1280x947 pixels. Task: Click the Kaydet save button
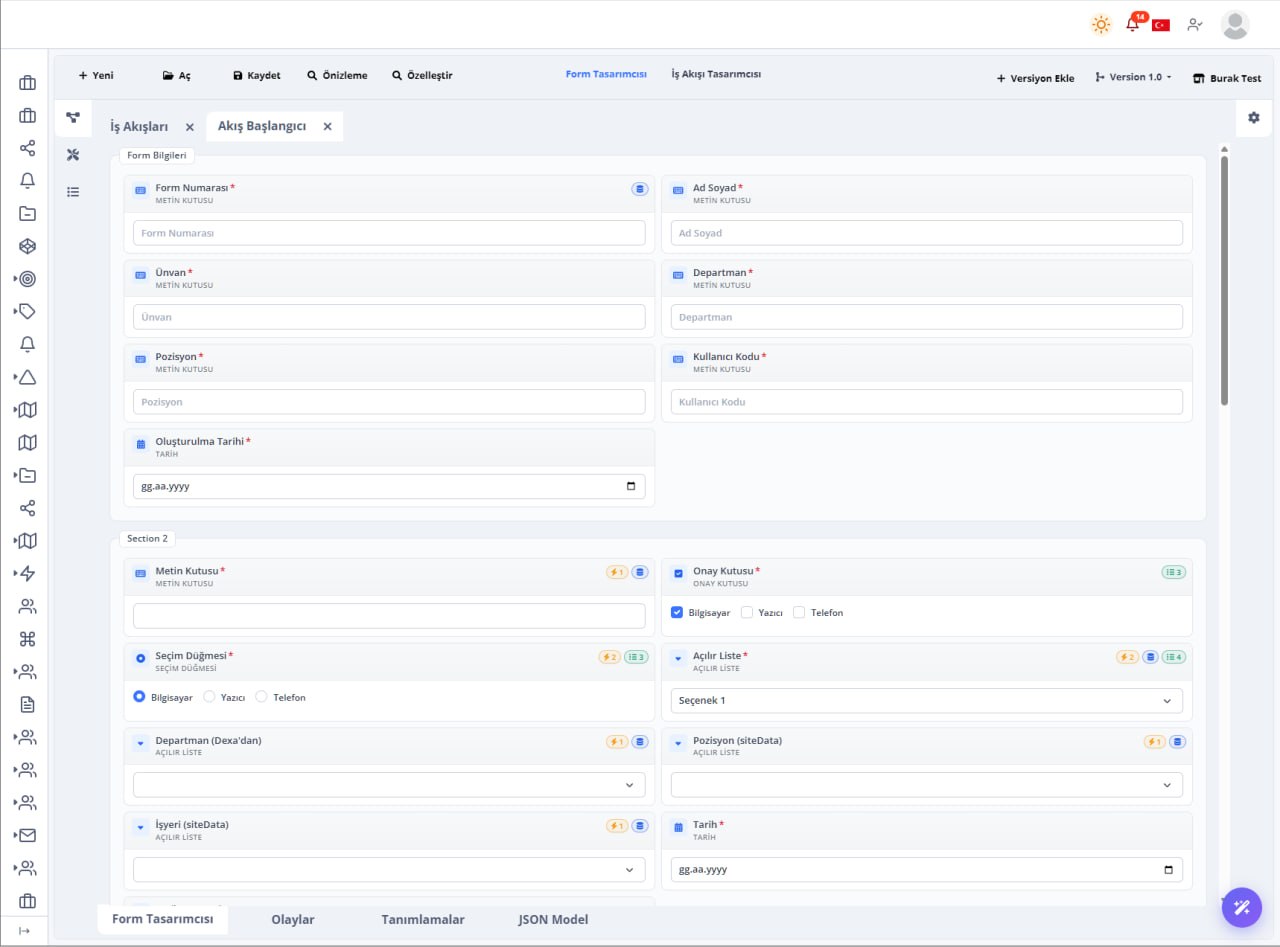coord(257,75)
